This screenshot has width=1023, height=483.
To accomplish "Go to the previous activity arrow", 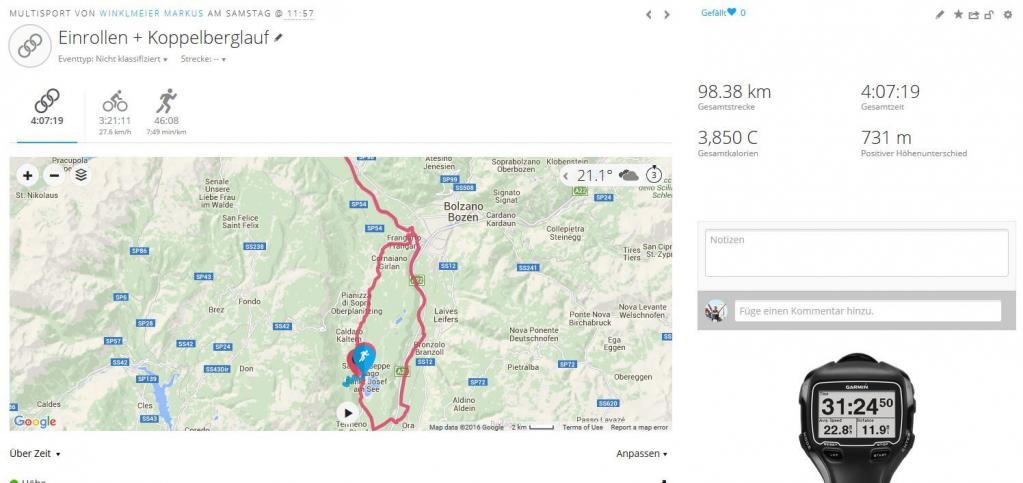I will click(x=649, y=14).
